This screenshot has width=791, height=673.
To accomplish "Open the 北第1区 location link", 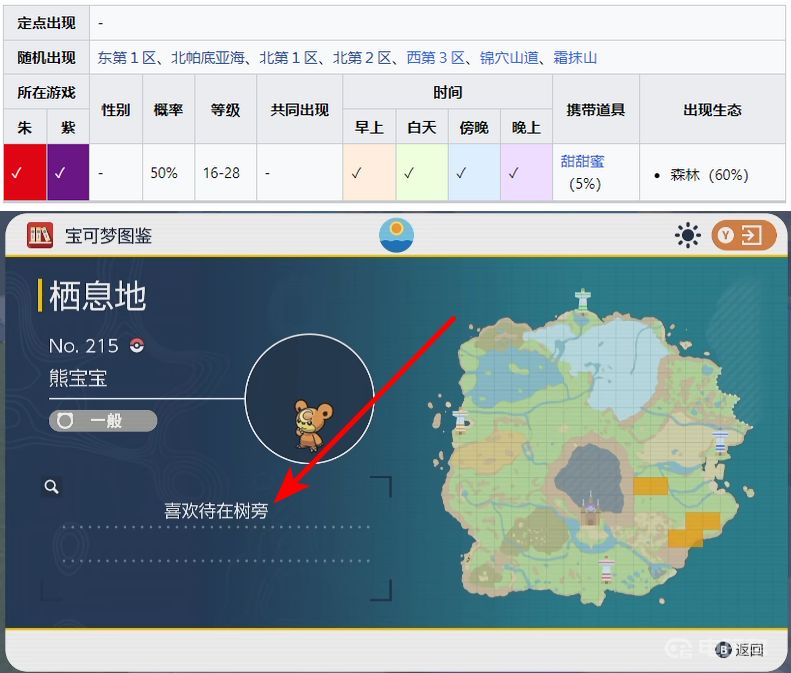I will pos(289,58).
